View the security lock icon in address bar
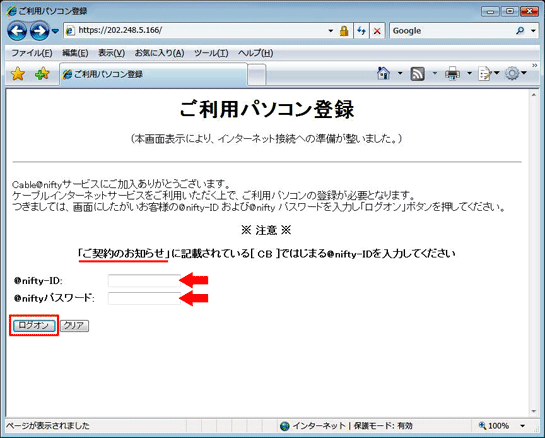 pyautogui.click(x=344, y=31)
